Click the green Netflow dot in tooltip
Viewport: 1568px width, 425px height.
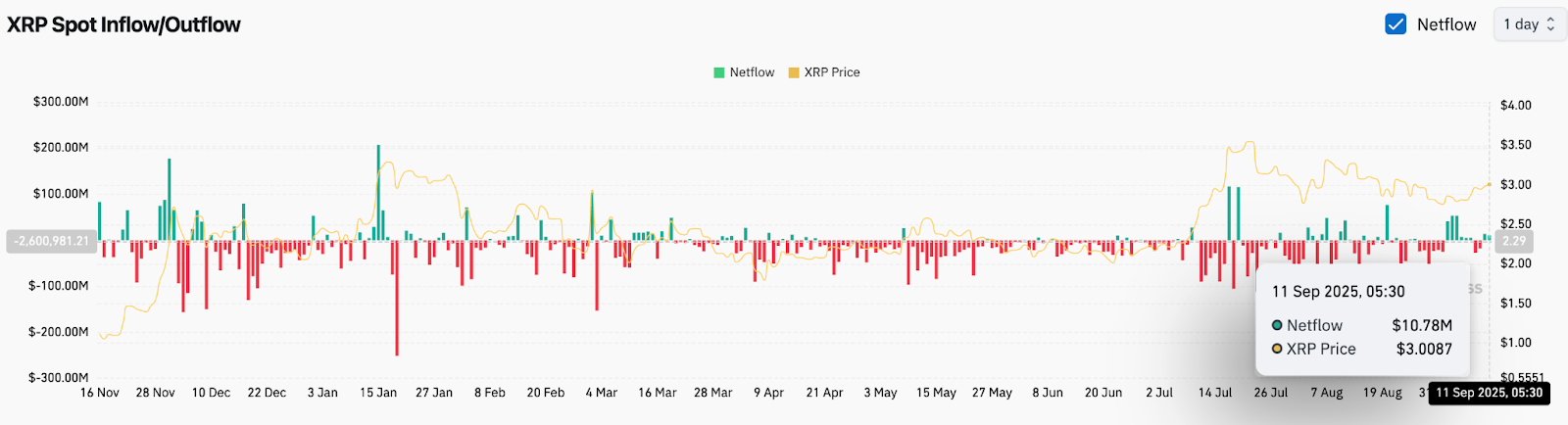1277,325
